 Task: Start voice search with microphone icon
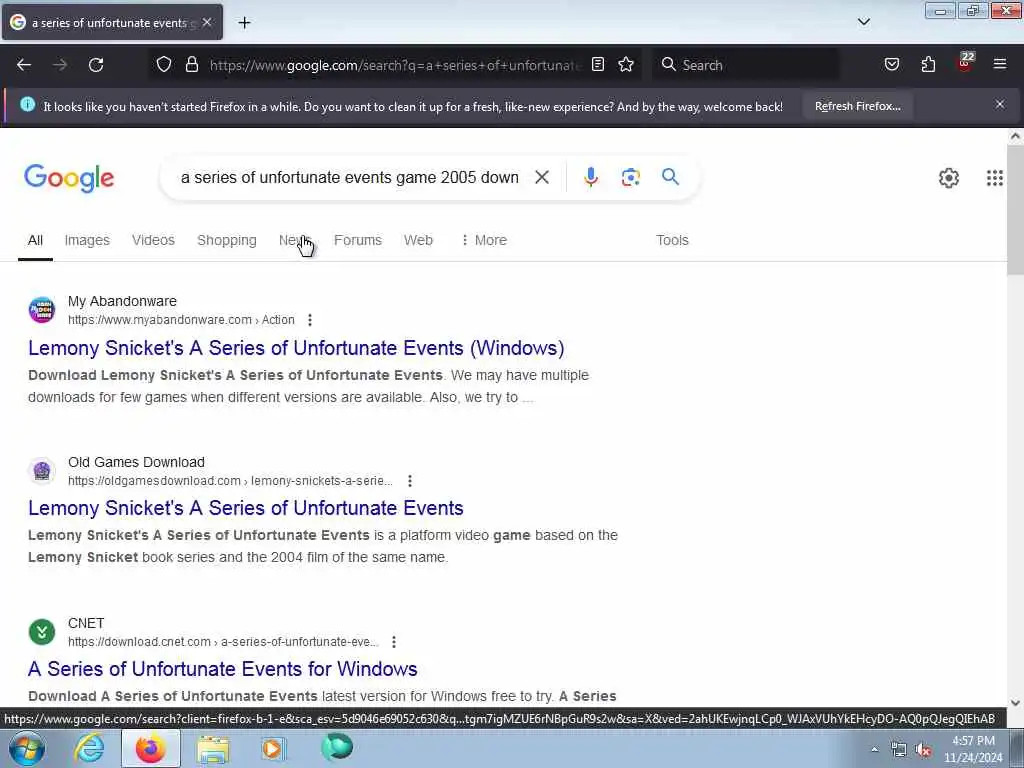[x=590, y=177]
